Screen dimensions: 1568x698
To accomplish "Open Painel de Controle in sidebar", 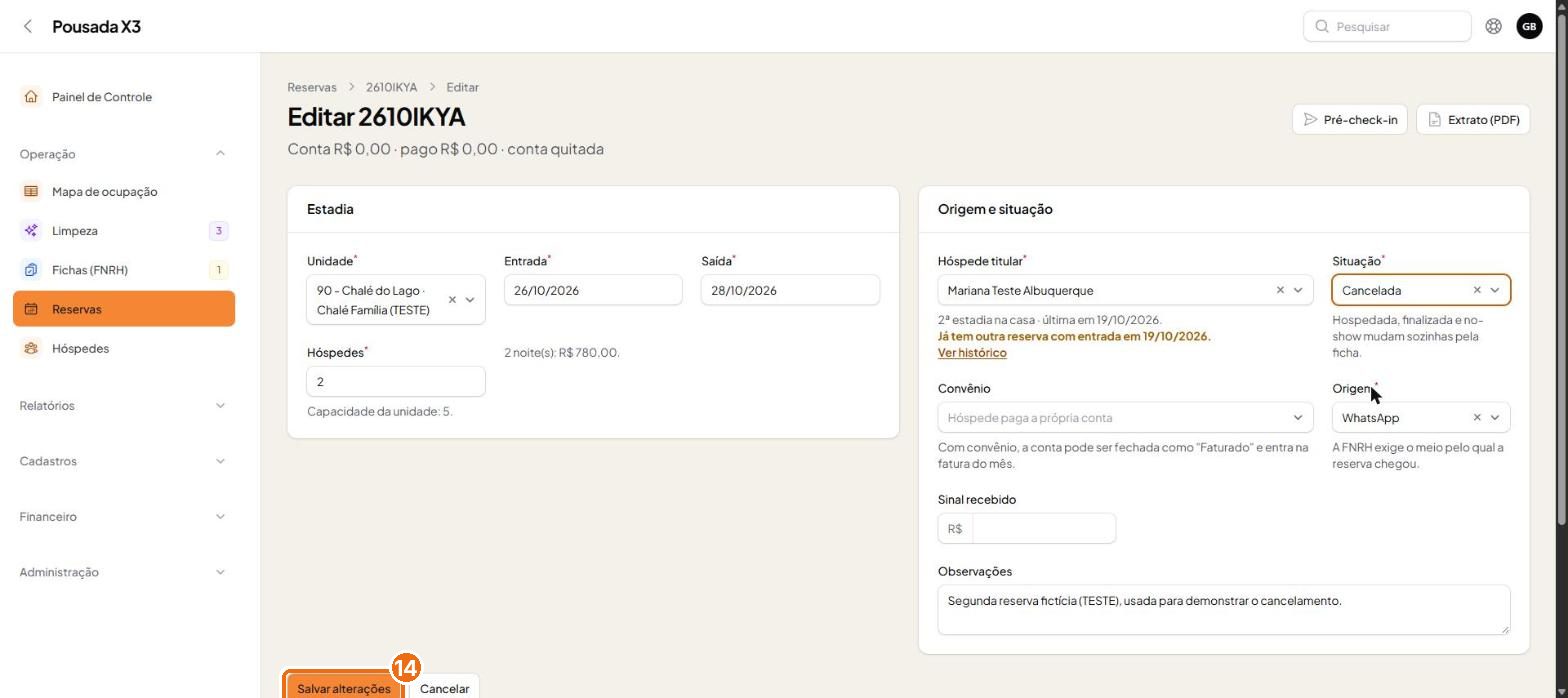I will coord(124,97).
